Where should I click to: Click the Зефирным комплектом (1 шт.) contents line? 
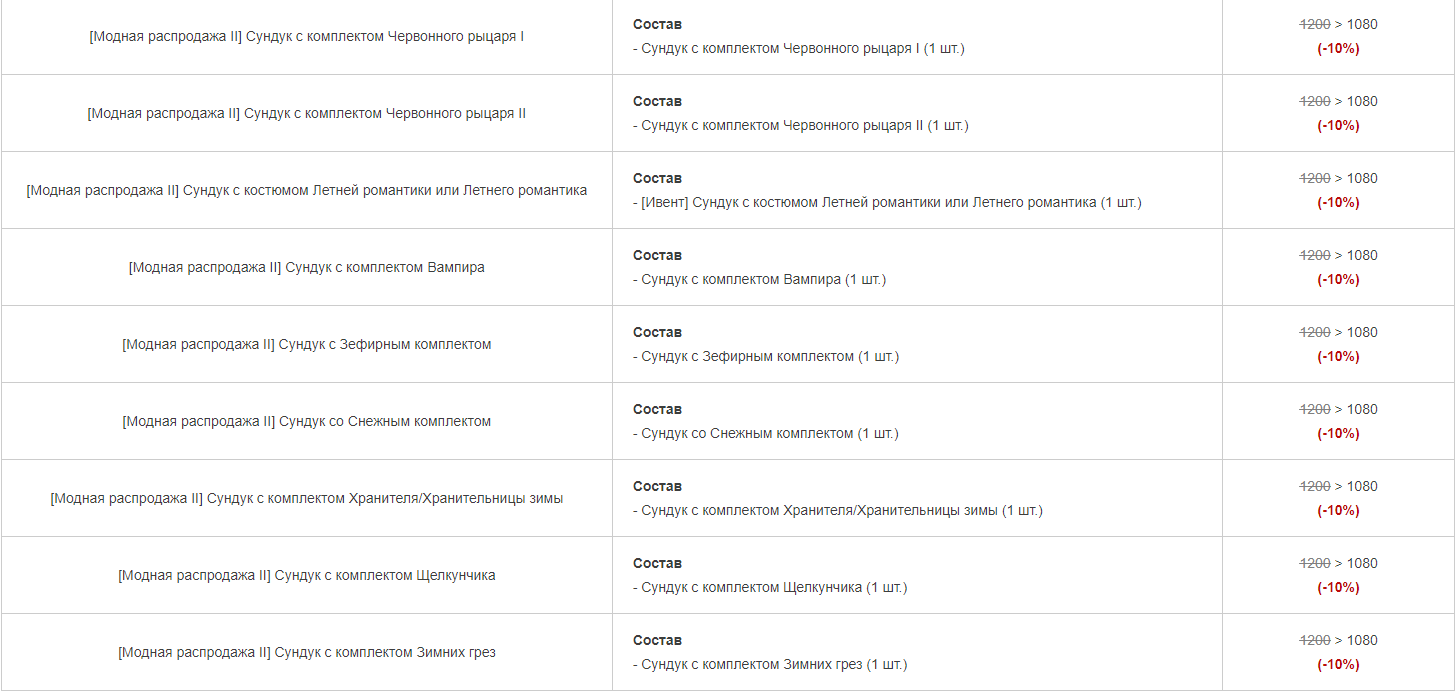coord(766,356)
